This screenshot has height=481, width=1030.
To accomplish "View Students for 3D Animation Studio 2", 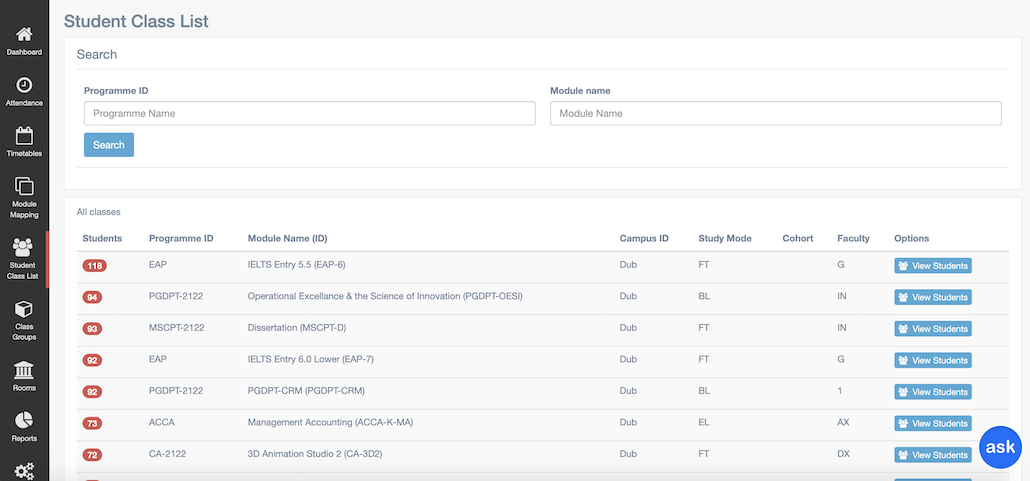I will pyautogui.click(x=933, y=455).
